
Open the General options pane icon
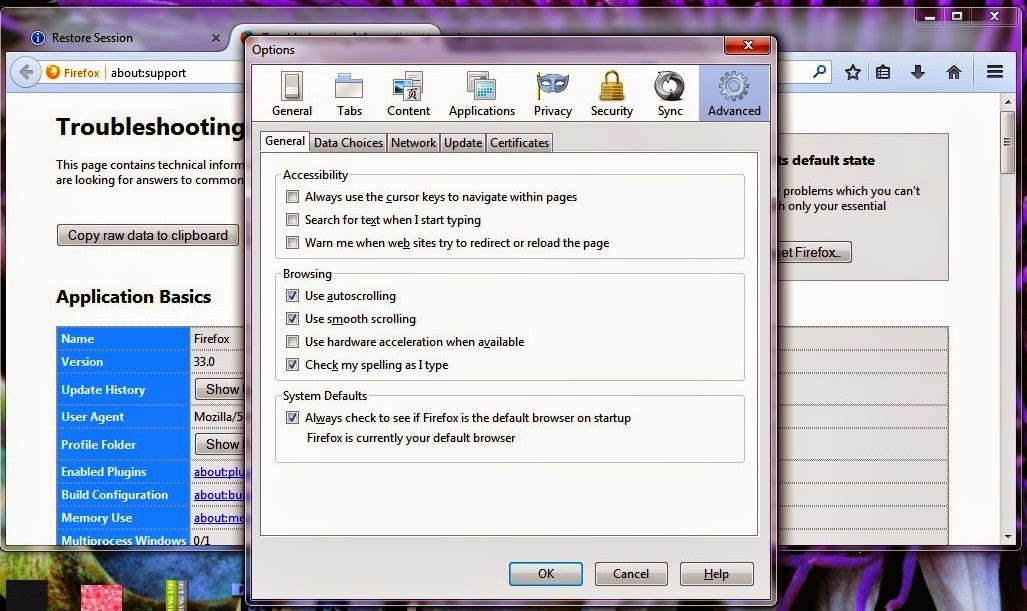tap(291, 94)
